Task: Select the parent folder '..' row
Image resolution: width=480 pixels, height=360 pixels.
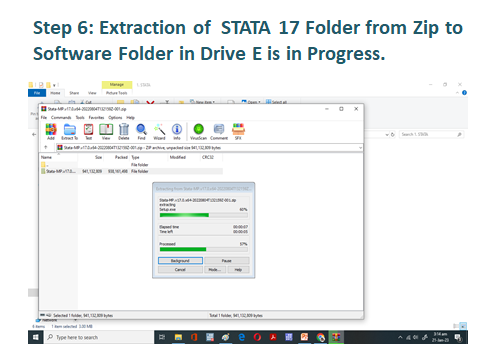Action: tap(131, 165)
